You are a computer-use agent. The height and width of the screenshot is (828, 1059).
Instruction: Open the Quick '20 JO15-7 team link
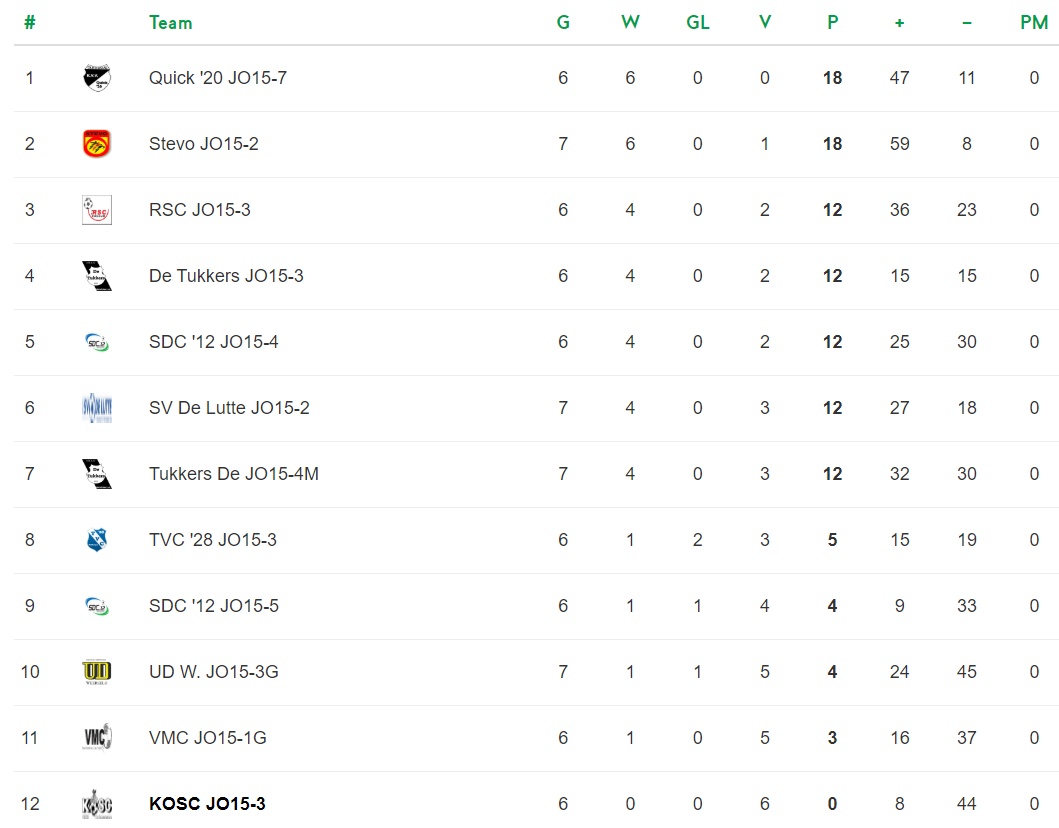pyautogui.click(x=217, y=78)
